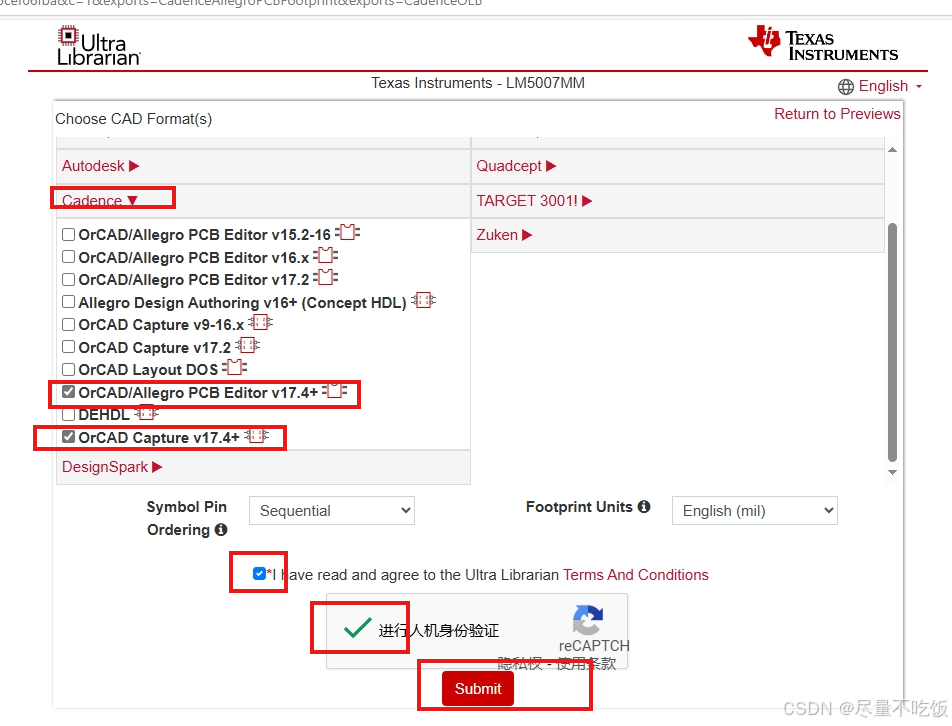
Task: Click 'Choose CAD Format(s)' heading text
Action: (134, 119)
